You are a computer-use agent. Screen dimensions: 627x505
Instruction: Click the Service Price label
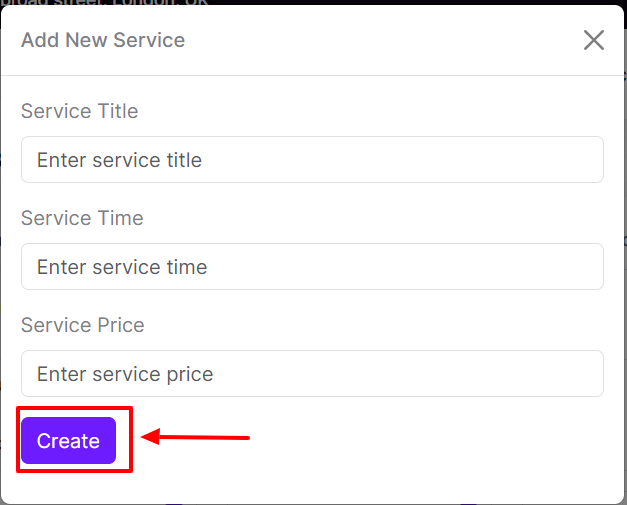coord(83,325)
